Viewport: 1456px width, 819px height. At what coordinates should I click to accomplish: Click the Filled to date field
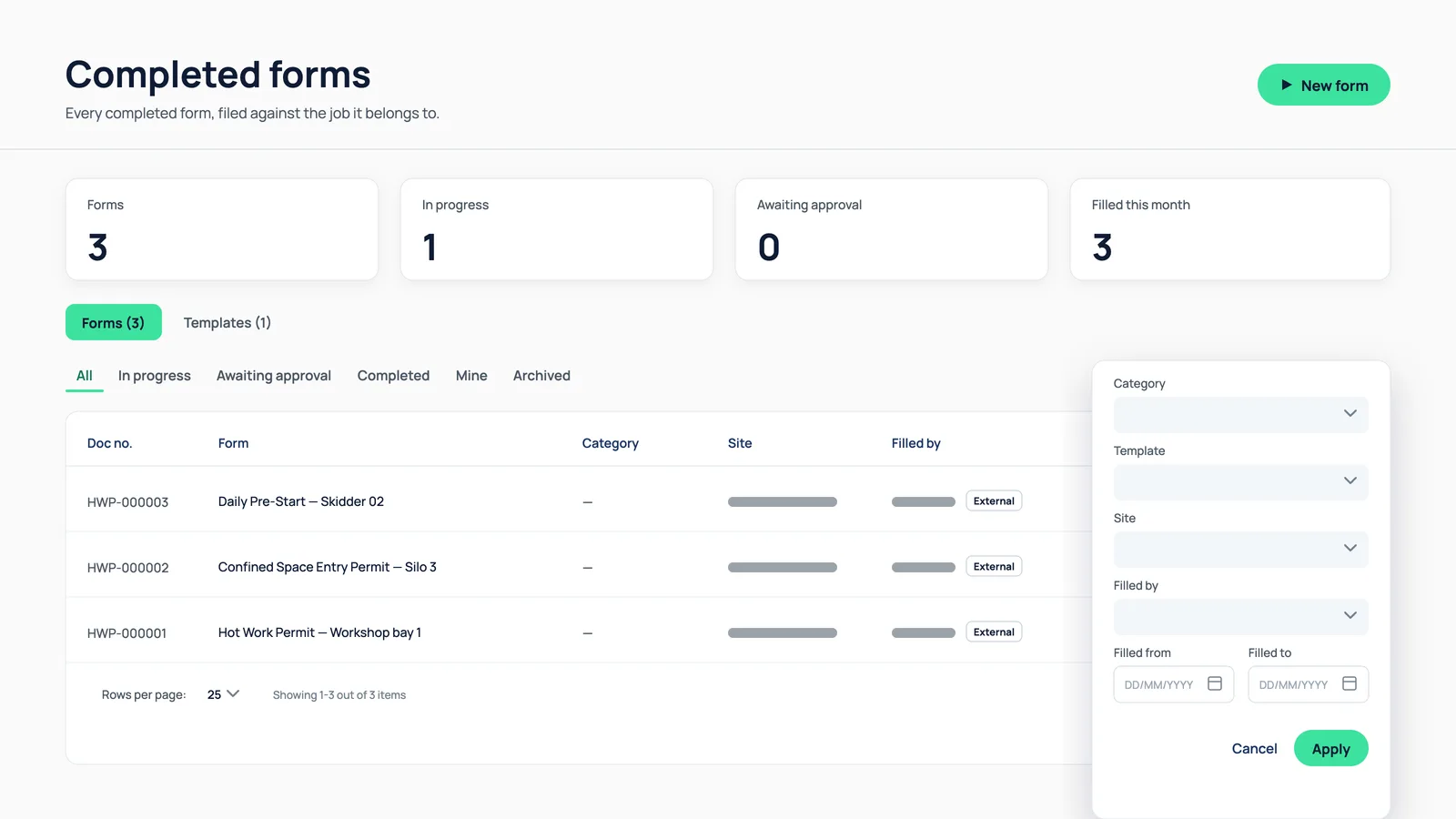[1309, 684]
